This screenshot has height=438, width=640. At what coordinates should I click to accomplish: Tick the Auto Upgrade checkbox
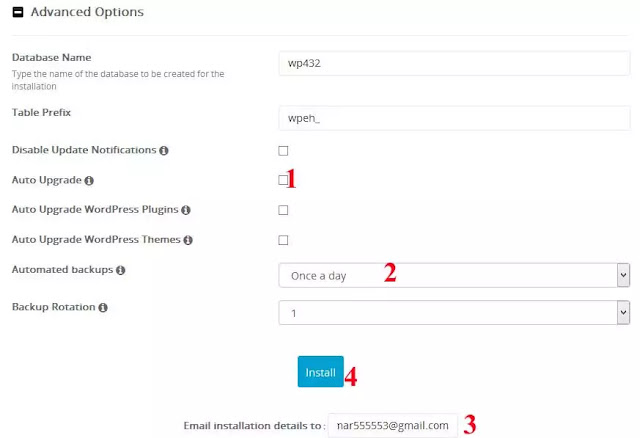coord(283,180)
